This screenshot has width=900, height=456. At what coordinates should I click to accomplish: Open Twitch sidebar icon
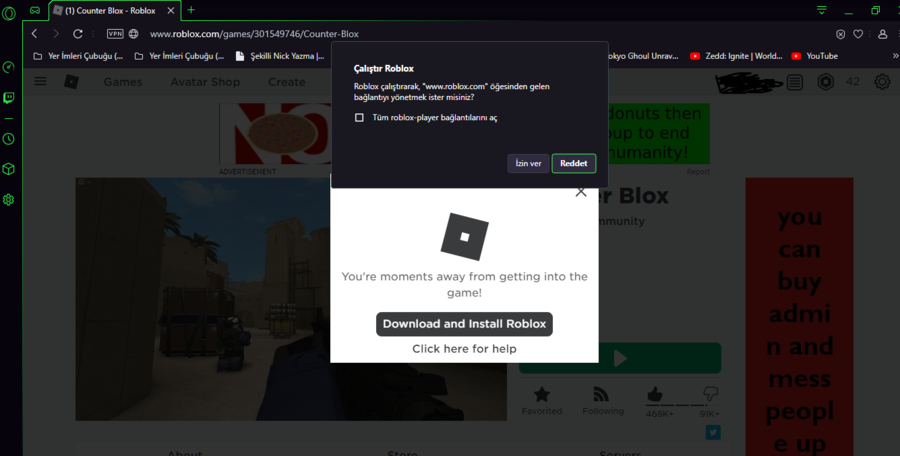click(9, 98)
